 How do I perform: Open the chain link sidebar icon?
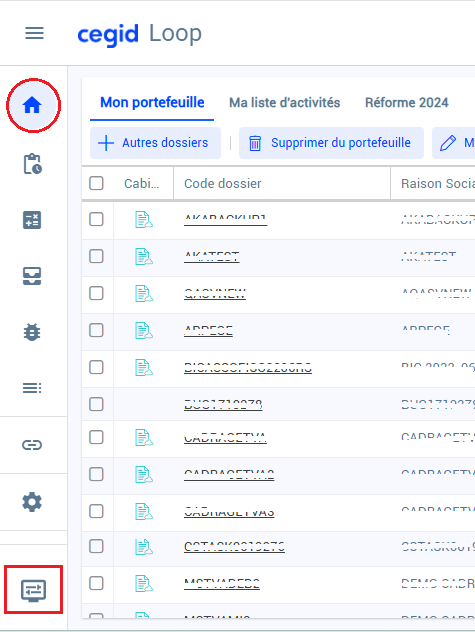pyautogui.click(x=32, y=445)
